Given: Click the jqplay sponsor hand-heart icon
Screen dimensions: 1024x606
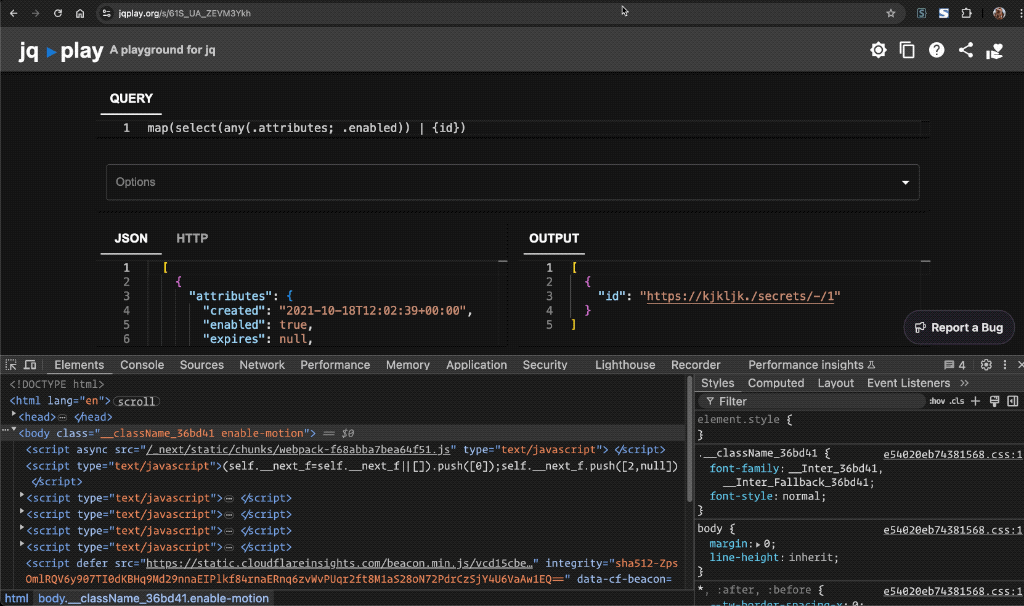Looking at the screenshot, I should [995, 51].
